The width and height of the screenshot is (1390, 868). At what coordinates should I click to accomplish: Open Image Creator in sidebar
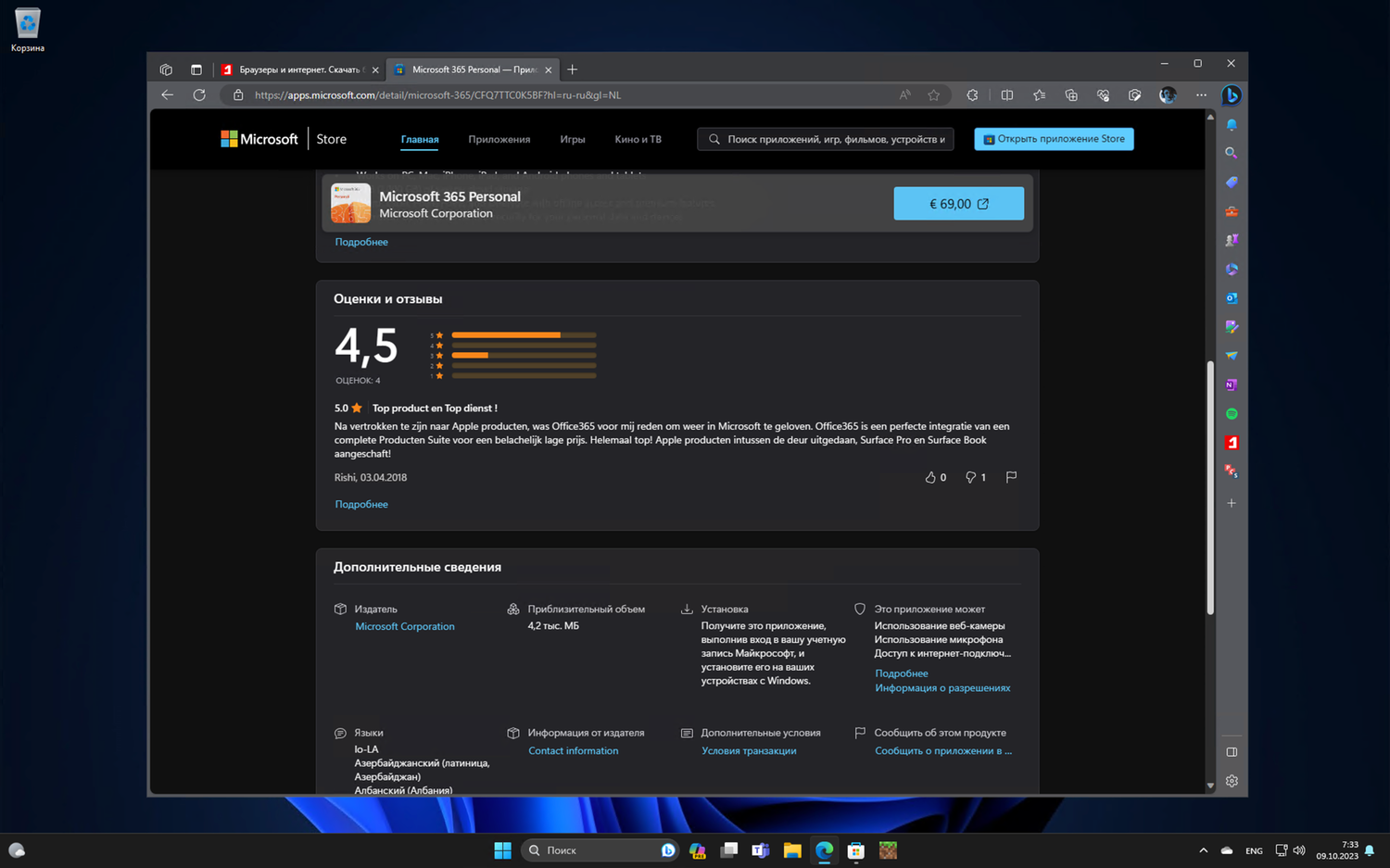pyautogui.click(x=1232, y=327)
